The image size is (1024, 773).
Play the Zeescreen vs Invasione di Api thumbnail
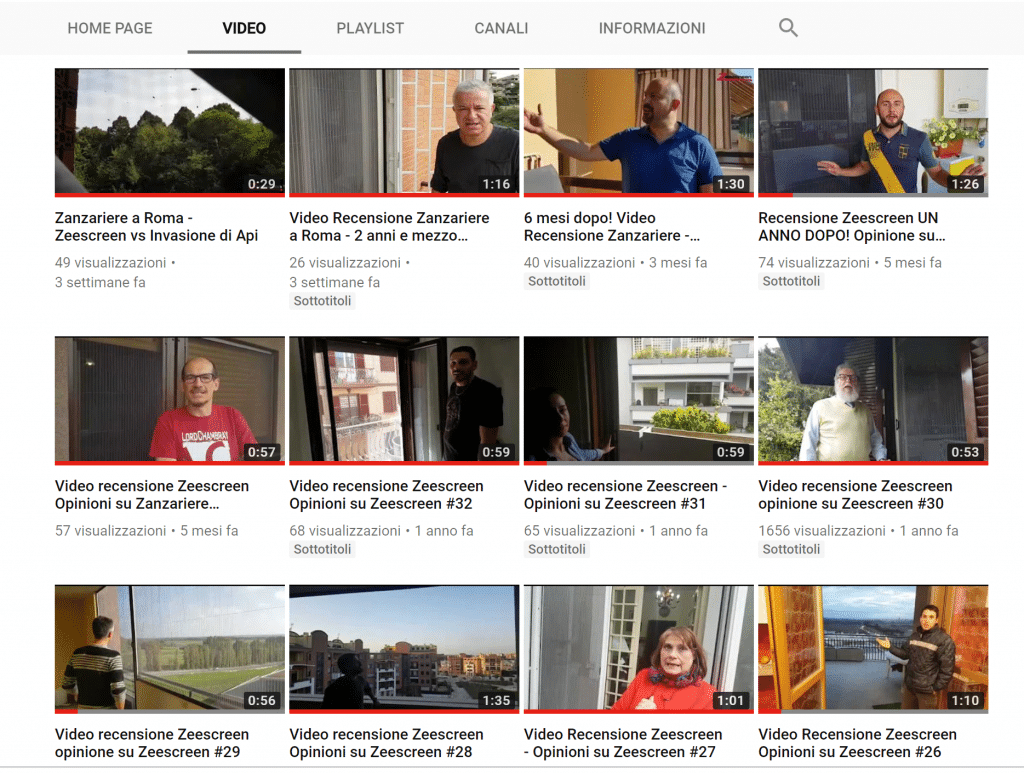[x=170, y=132]
